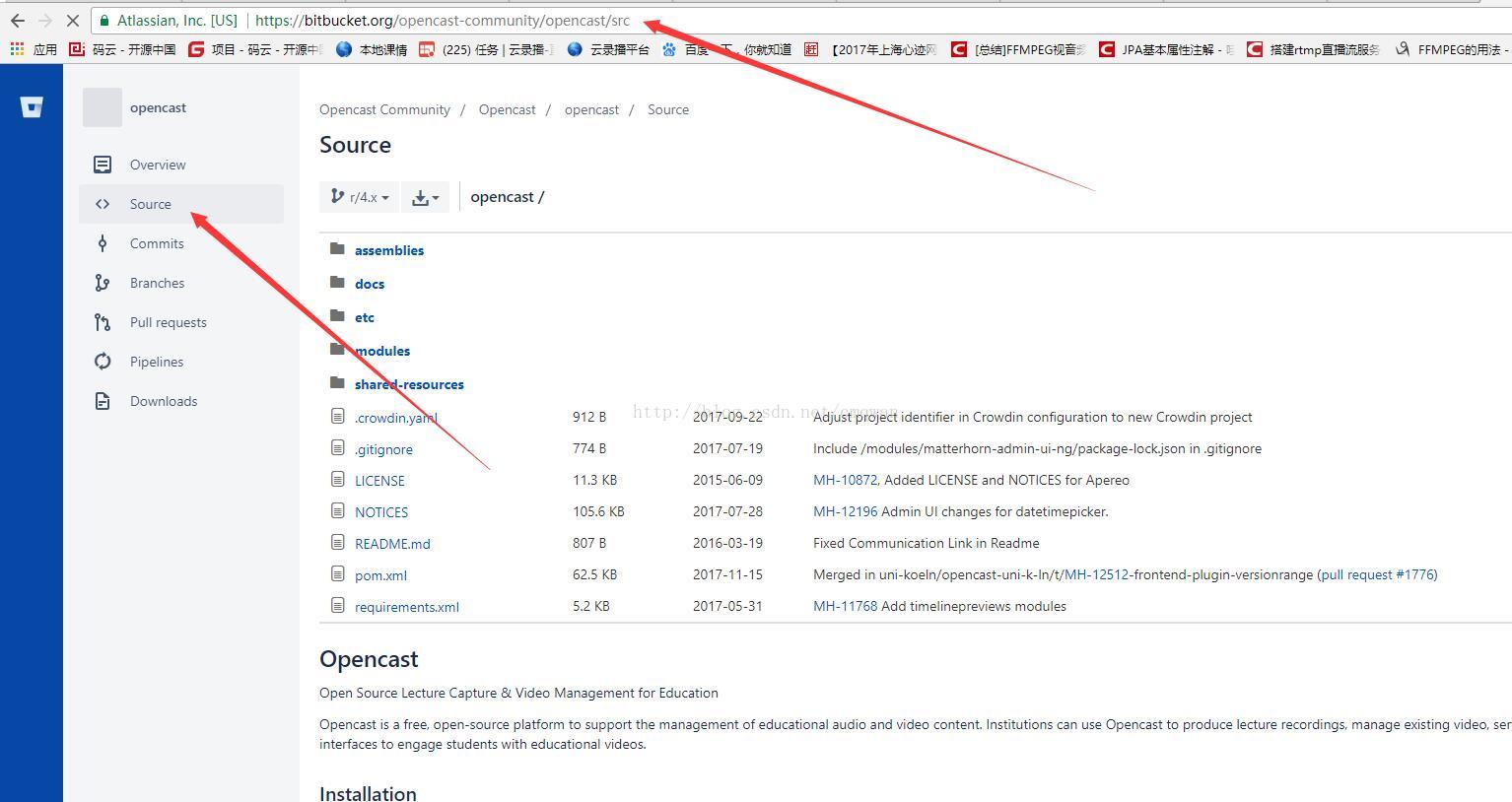Open the docs folder
This screenshot has width=1512, height=802.
(370, 284)
